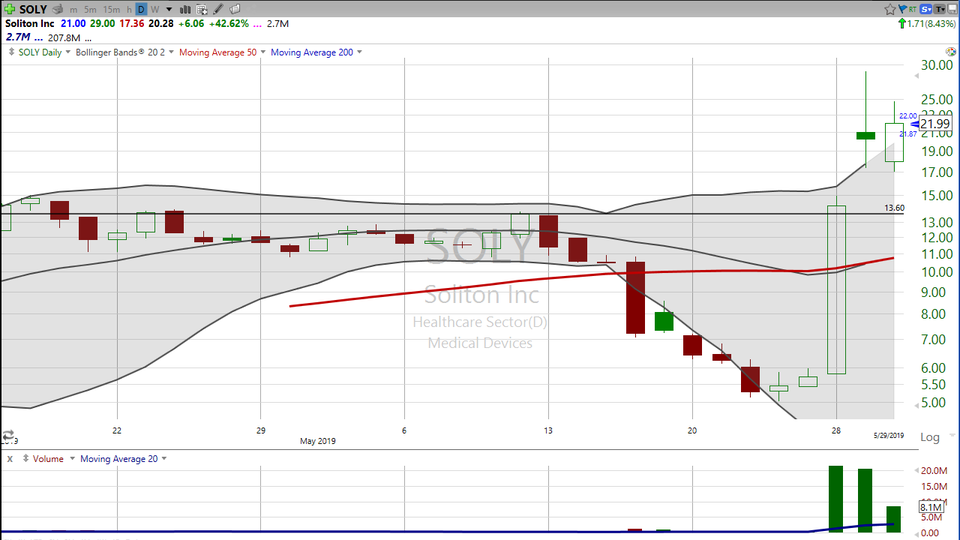Click the Volume label in lower pane
The width and height of the screenshot is (960, 540).
pos(48,459)
